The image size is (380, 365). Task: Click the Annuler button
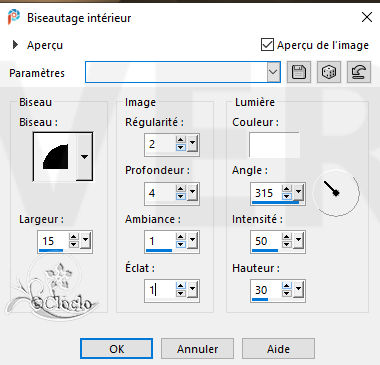pyautogui.click(x=197, y=349)
